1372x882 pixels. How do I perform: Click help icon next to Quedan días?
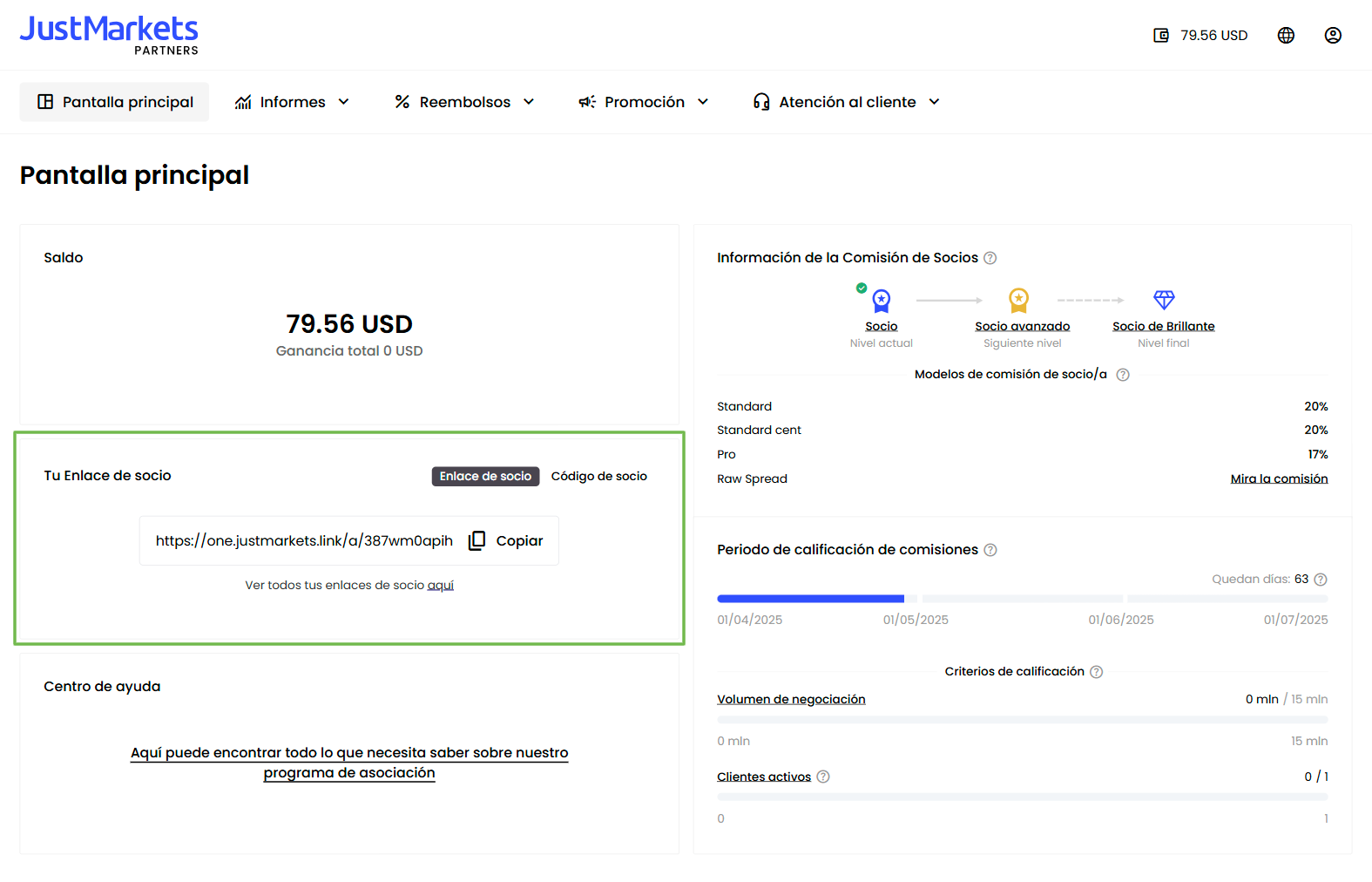point(1321,580)
